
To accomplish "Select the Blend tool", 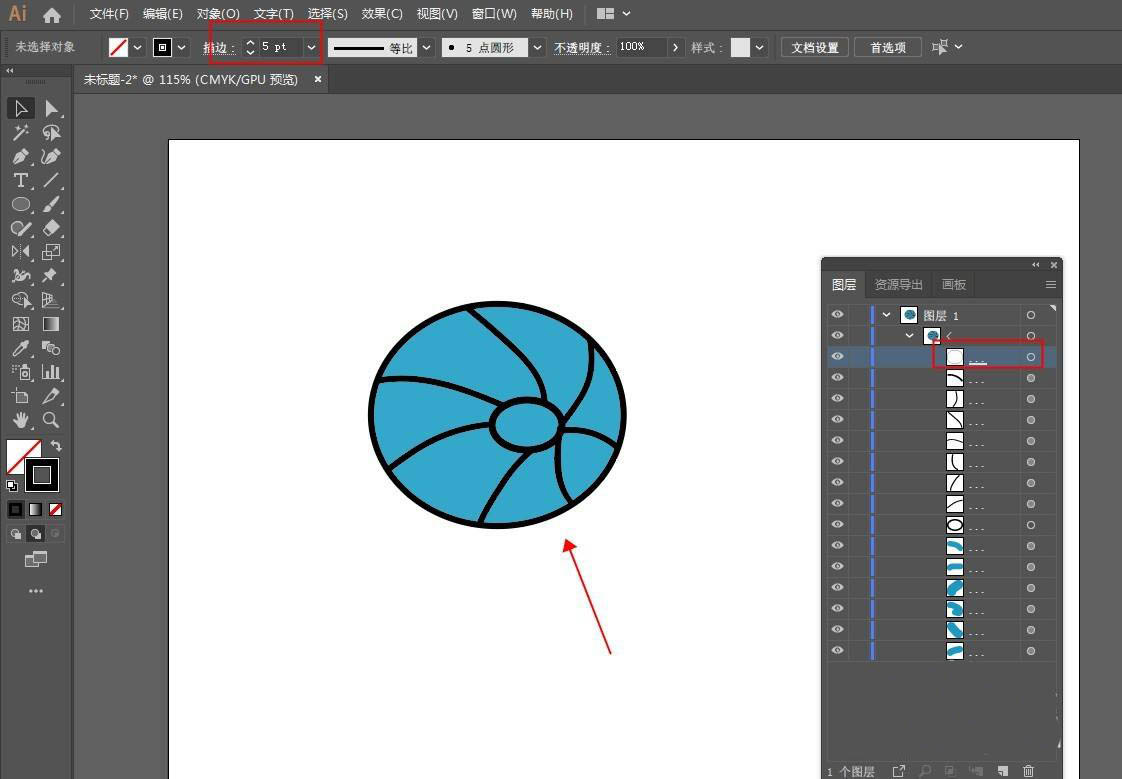I will tap(51, 348).
